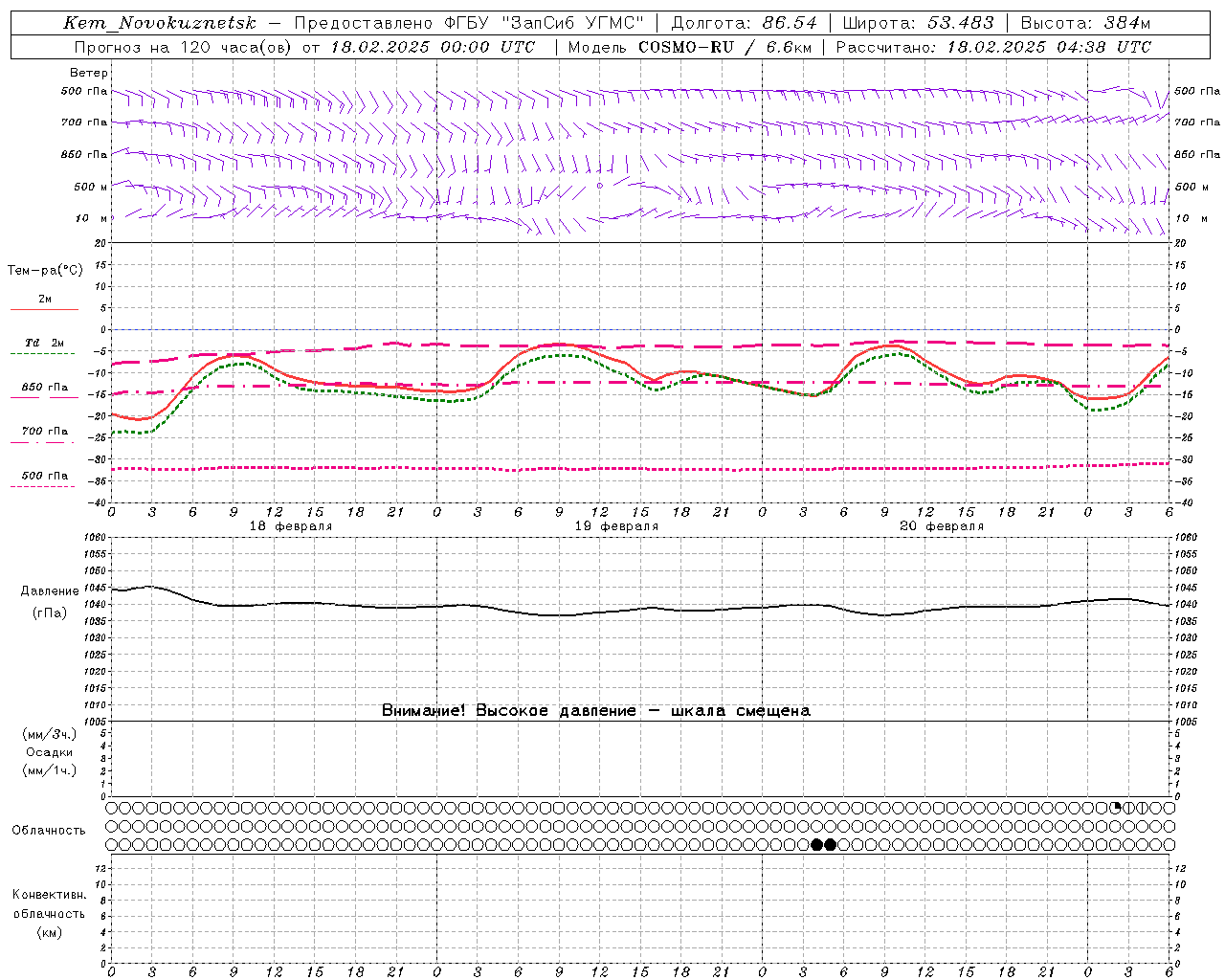Click the 20 февраля date label
The height and width of the screenshot is (980, 1225).
[x=942, y=526]
